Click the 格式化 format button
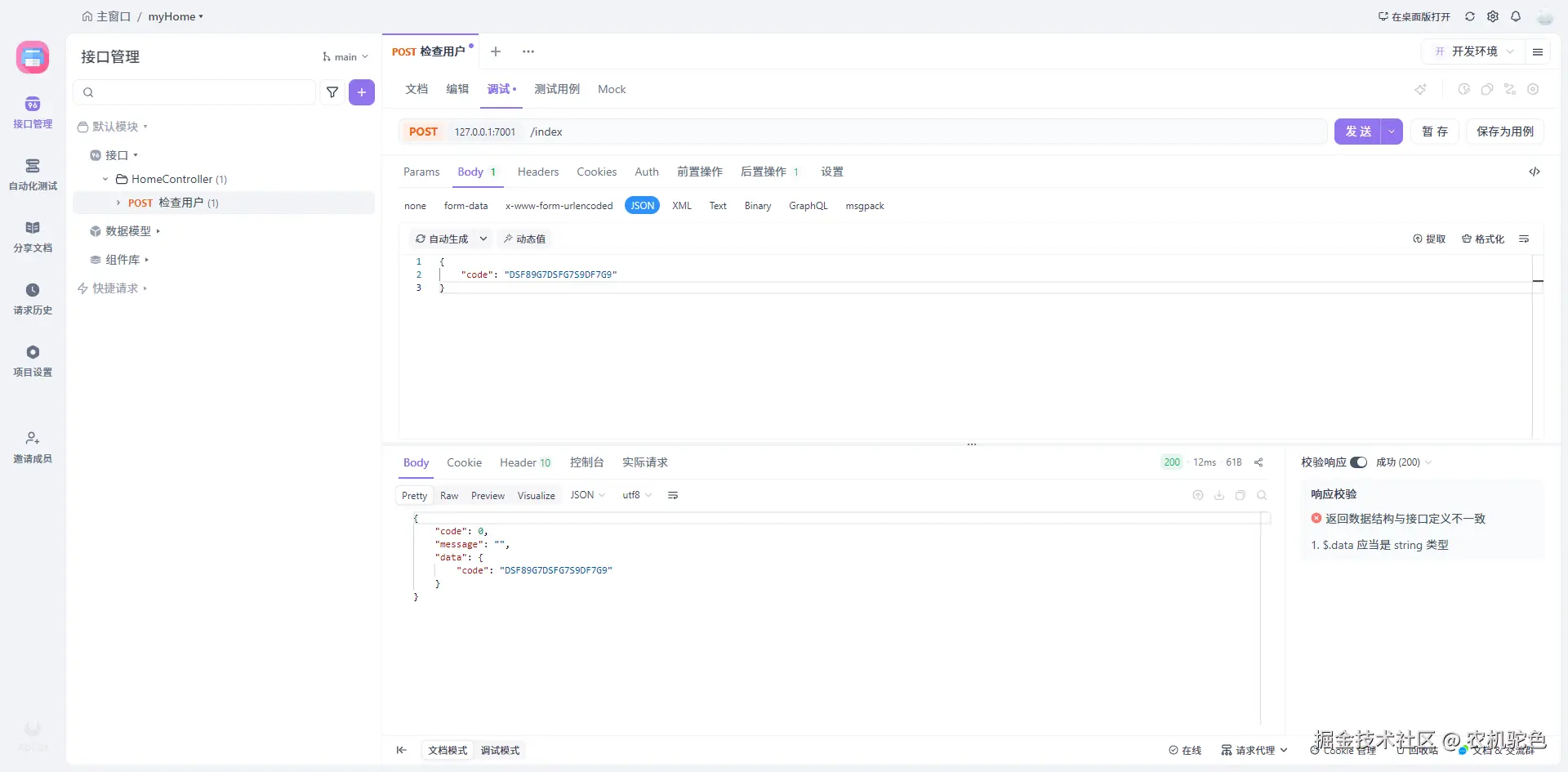The height and width of the screenshot is (772, 1568). pos(1483,239)
